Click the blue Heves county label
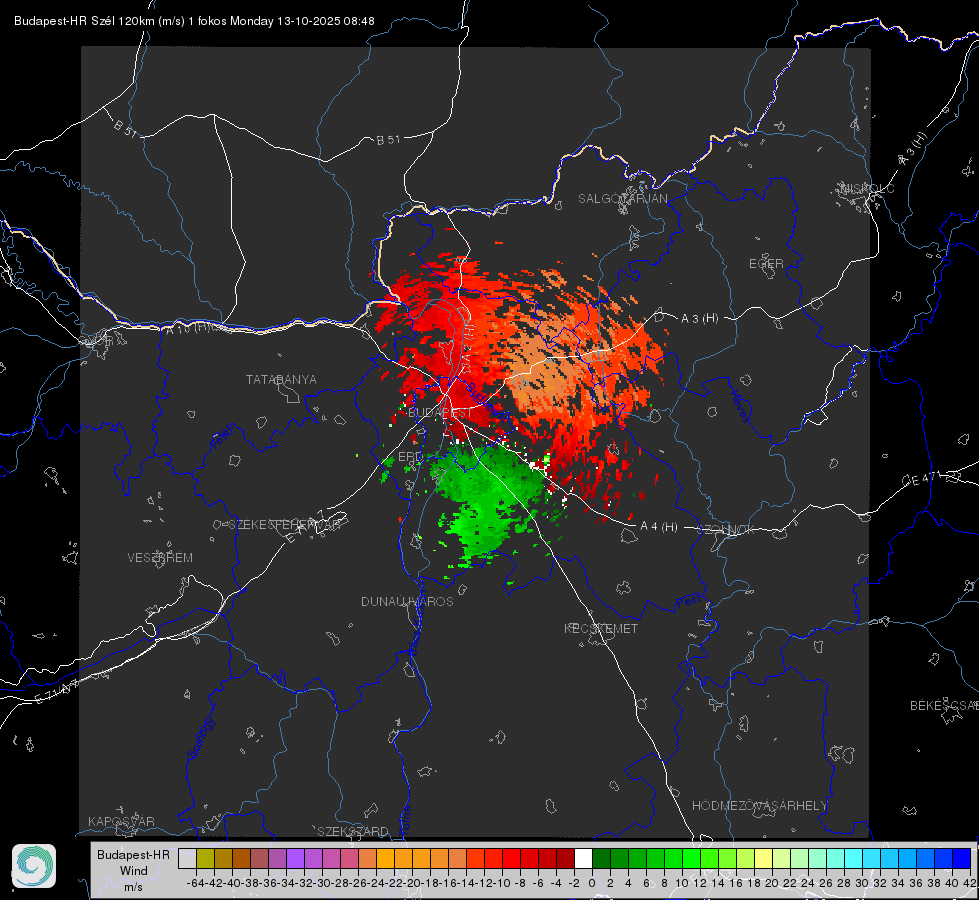The image size is (979, 900). click(x=739, y=407)
